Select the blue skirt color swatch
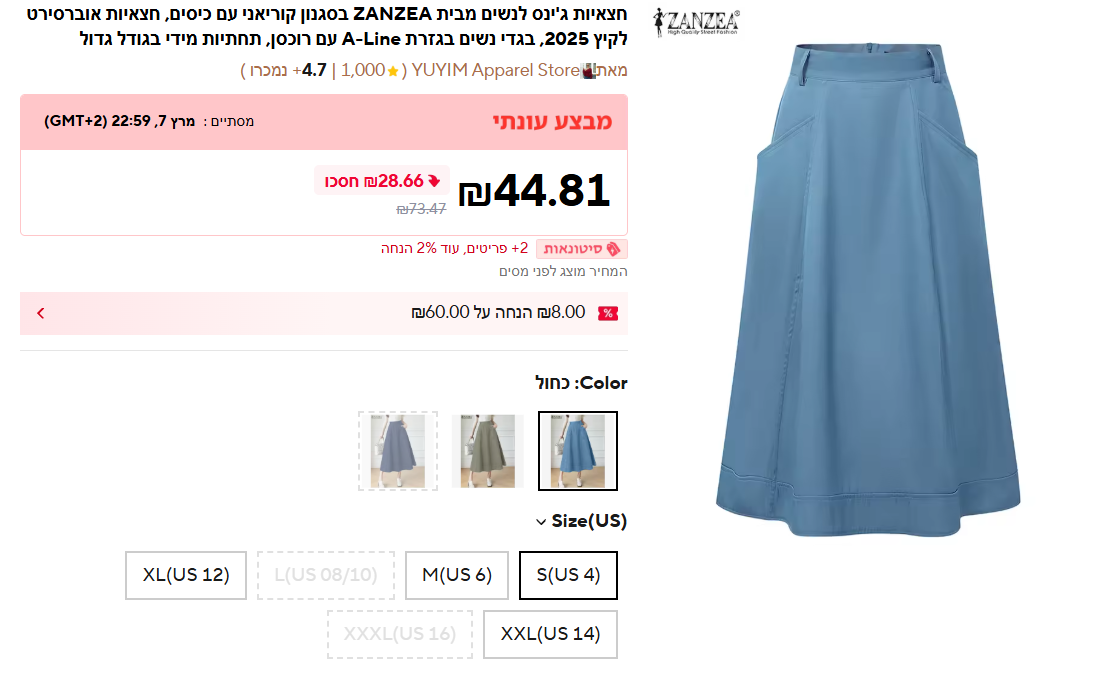The height and width of the screenshot is (688, 1095). click(578, 451)
